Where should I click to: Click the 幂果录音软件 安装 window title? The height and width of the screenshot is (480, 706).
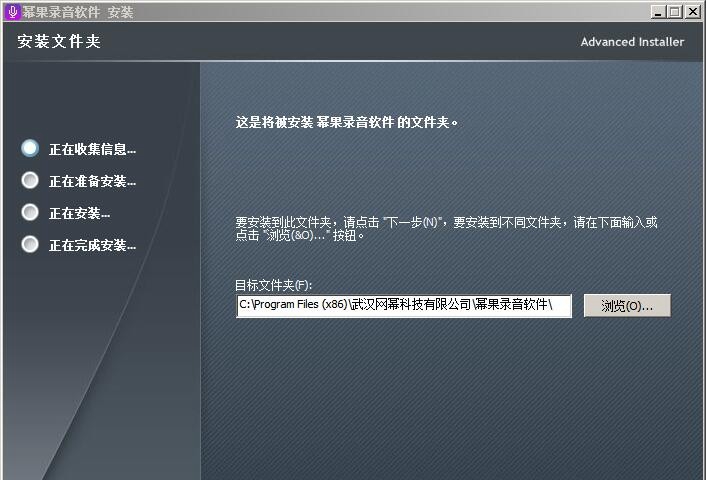tap(78, 12)
